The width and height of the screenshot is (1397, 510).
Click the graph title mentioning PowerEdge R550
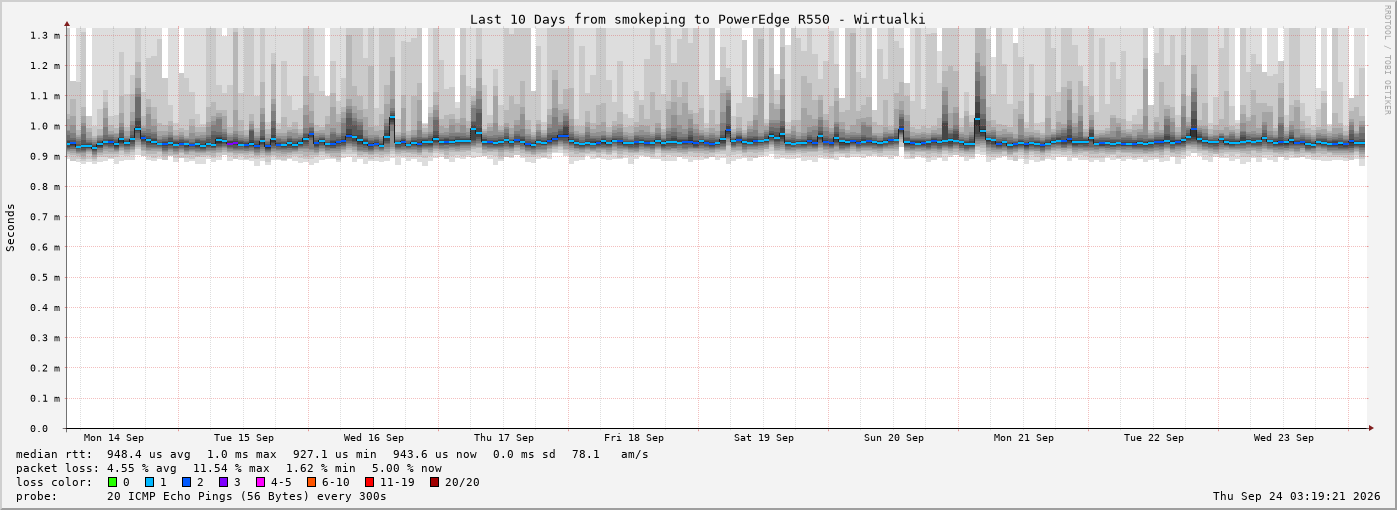698,19
